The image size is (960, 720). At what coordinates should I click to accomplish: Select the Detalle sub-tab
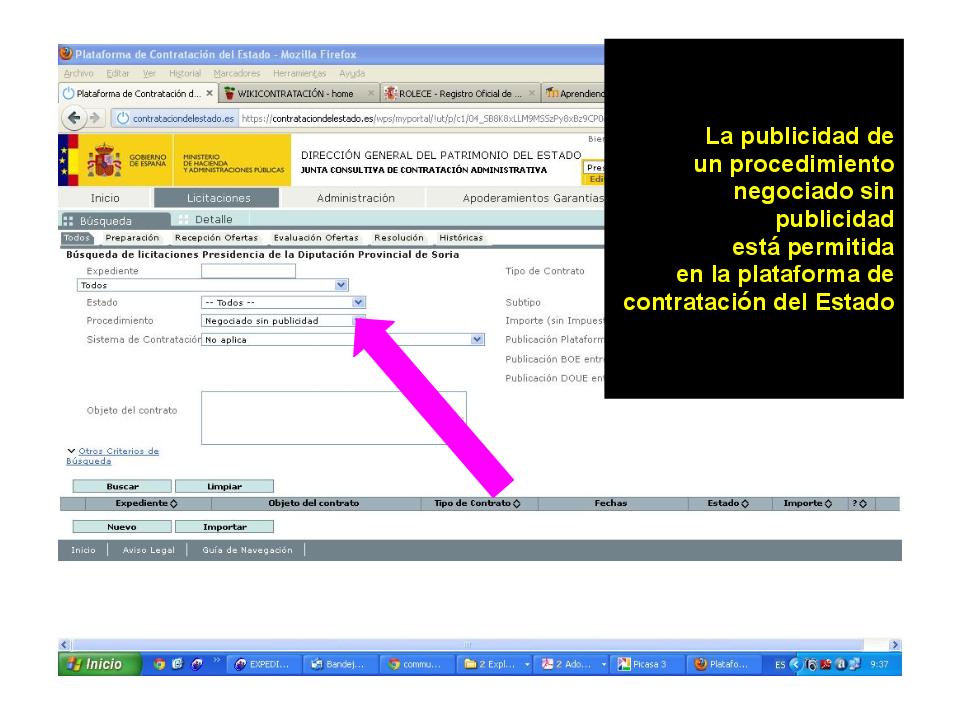click(213, 220)
